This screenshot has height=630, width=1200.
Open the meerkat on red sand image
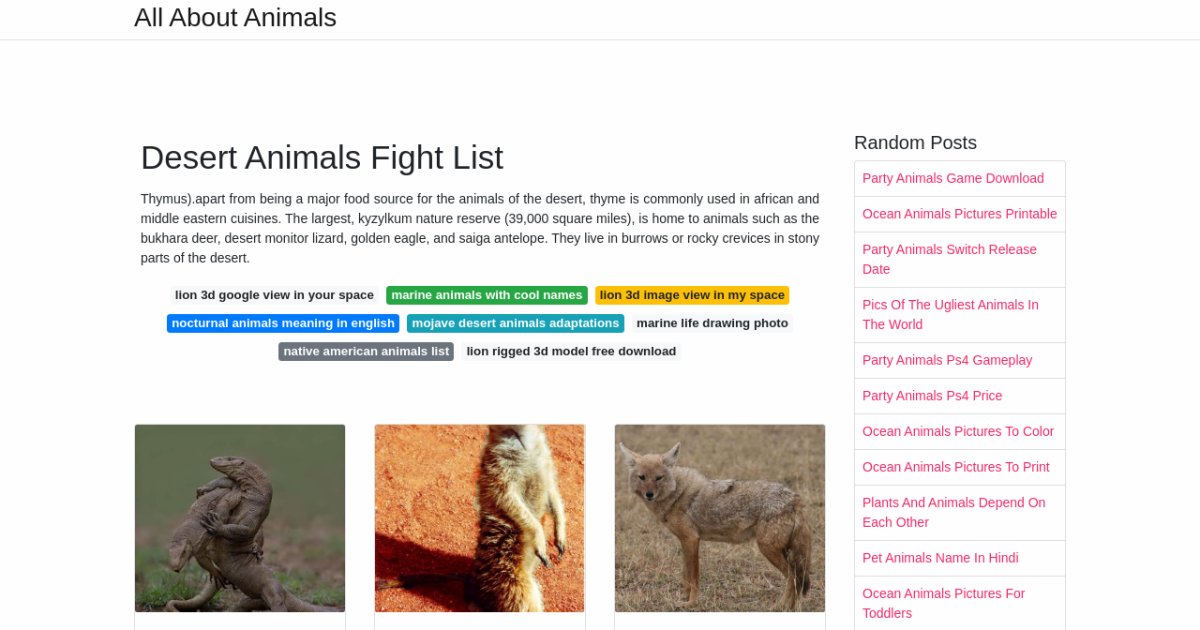coord(480,518)
